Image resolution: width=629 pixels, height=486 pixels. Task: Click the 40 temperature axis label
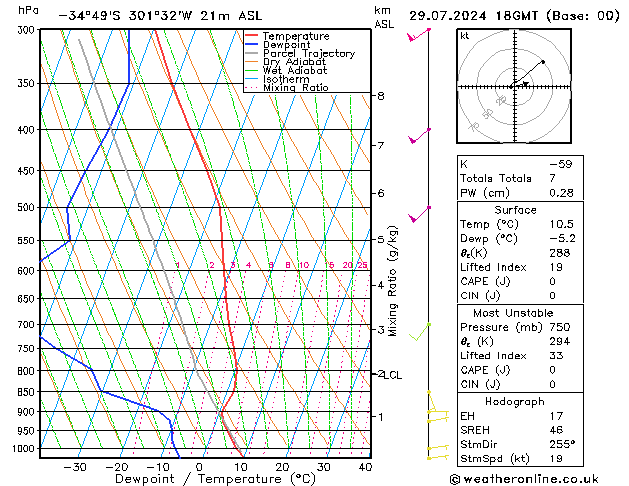pos(365,467)
